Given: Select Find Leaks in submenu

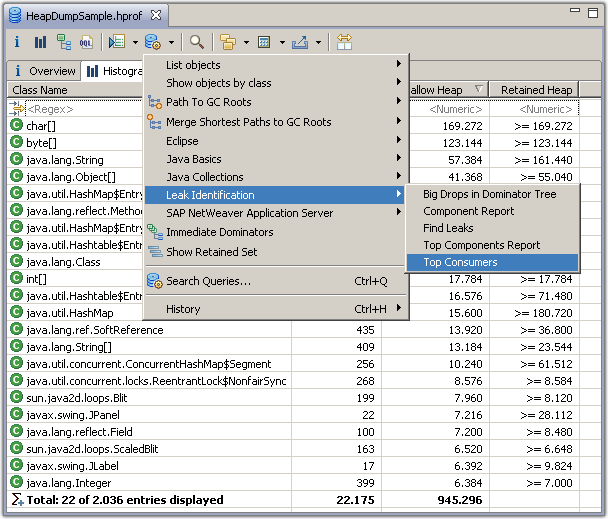Looking at the screenshot, I should pos(492,228).
